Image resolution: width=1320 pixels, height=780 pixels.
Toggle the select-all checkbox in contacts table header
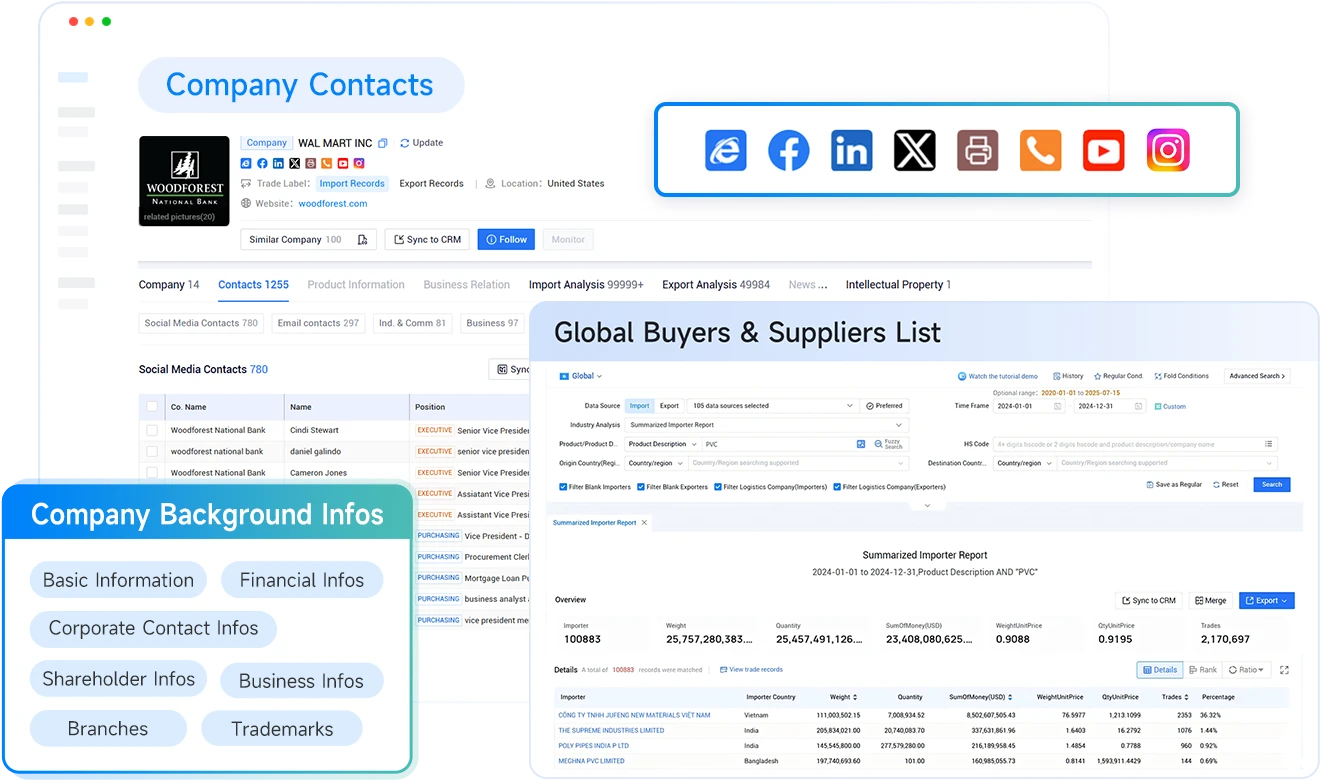point(152,407)
